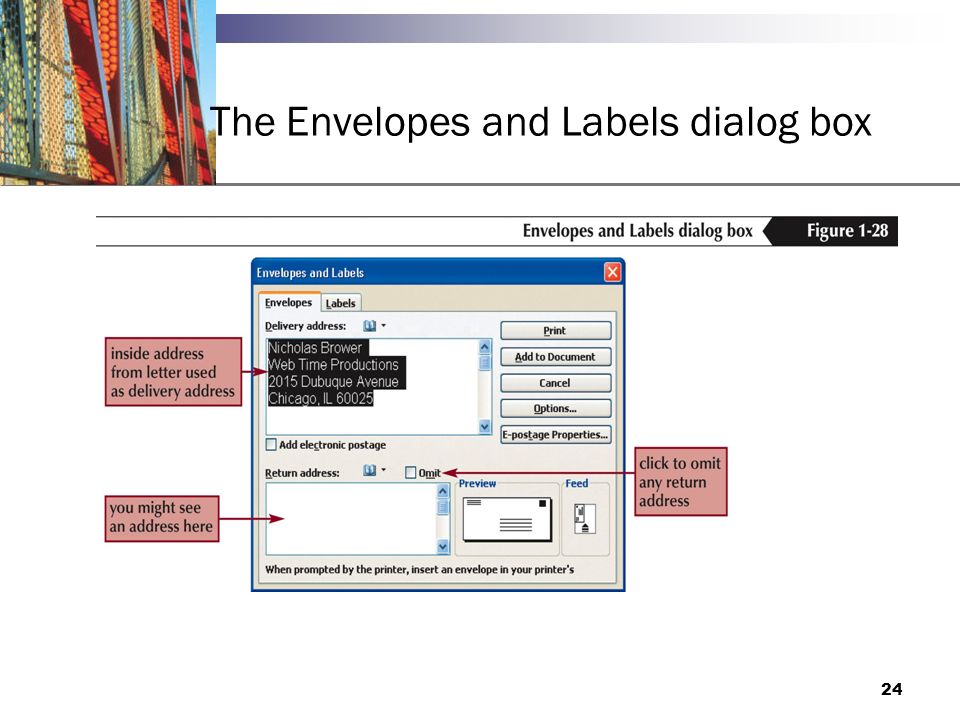
Task: Click the 'Chicago, IL 60025' address line
Action: tap(320, 399)
